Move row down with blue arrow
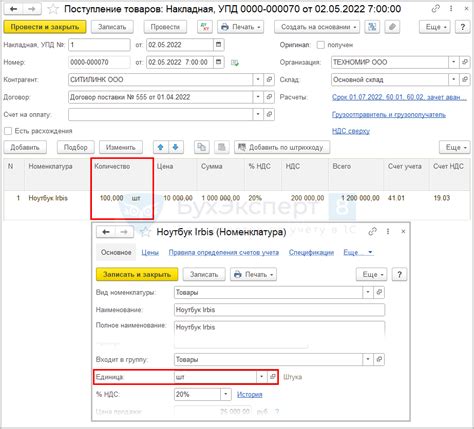Screen dimensions: 474x429 pyautogui.click(x=176, y=147)
